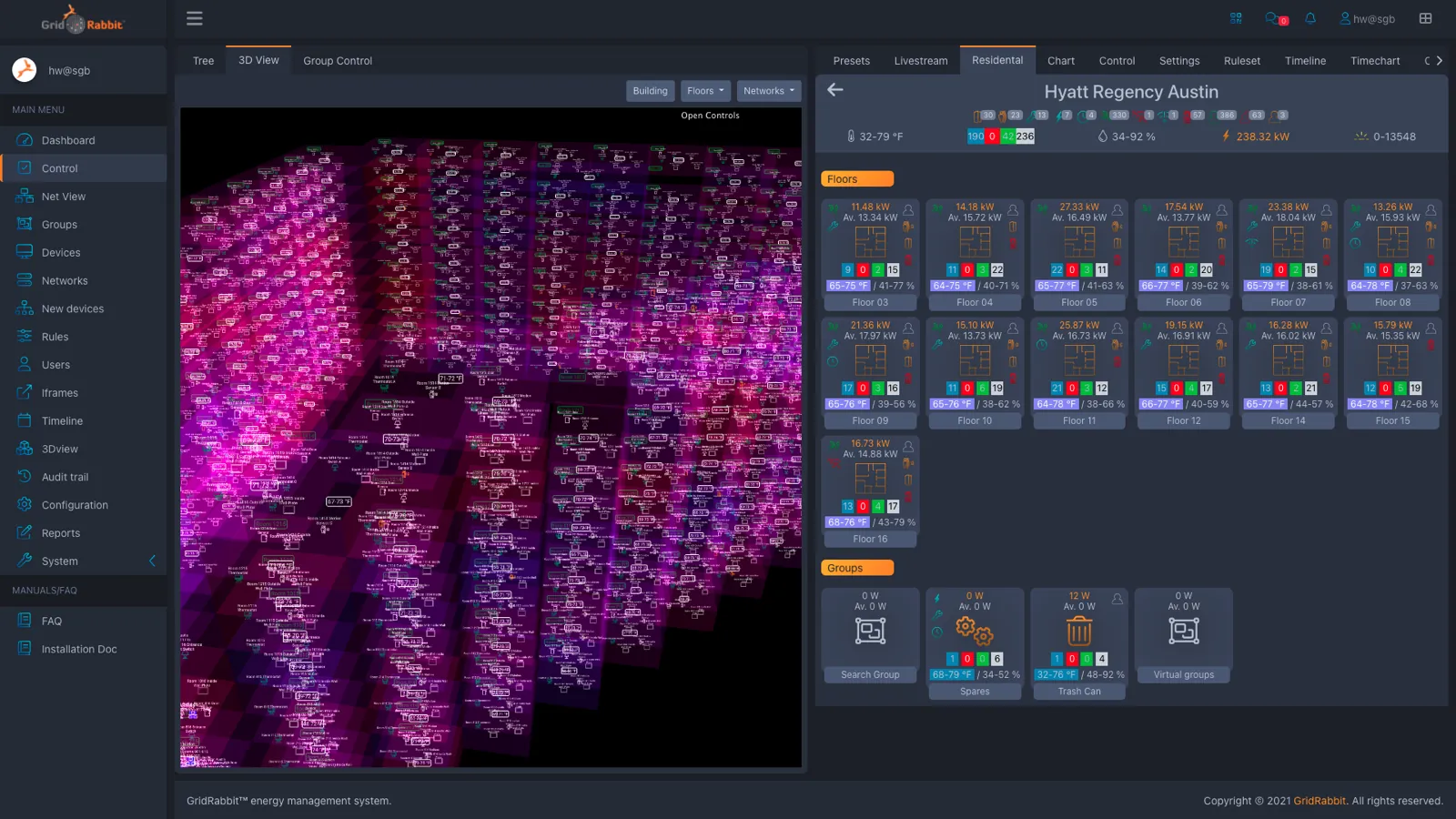Click the Networks sidebar icon

tap(25, 280)
